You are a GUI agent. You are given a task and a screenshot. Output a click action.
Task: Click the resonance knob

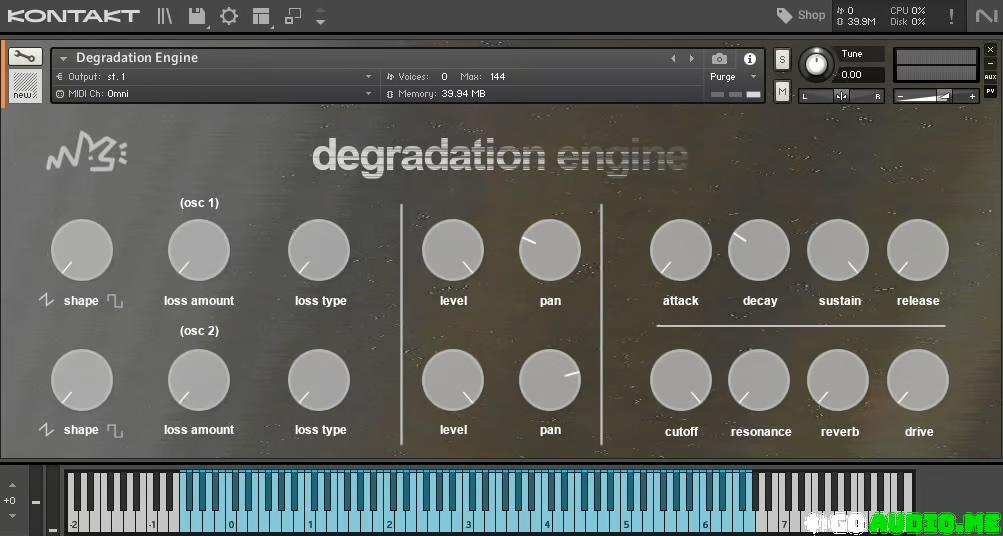tap(759, 380)
